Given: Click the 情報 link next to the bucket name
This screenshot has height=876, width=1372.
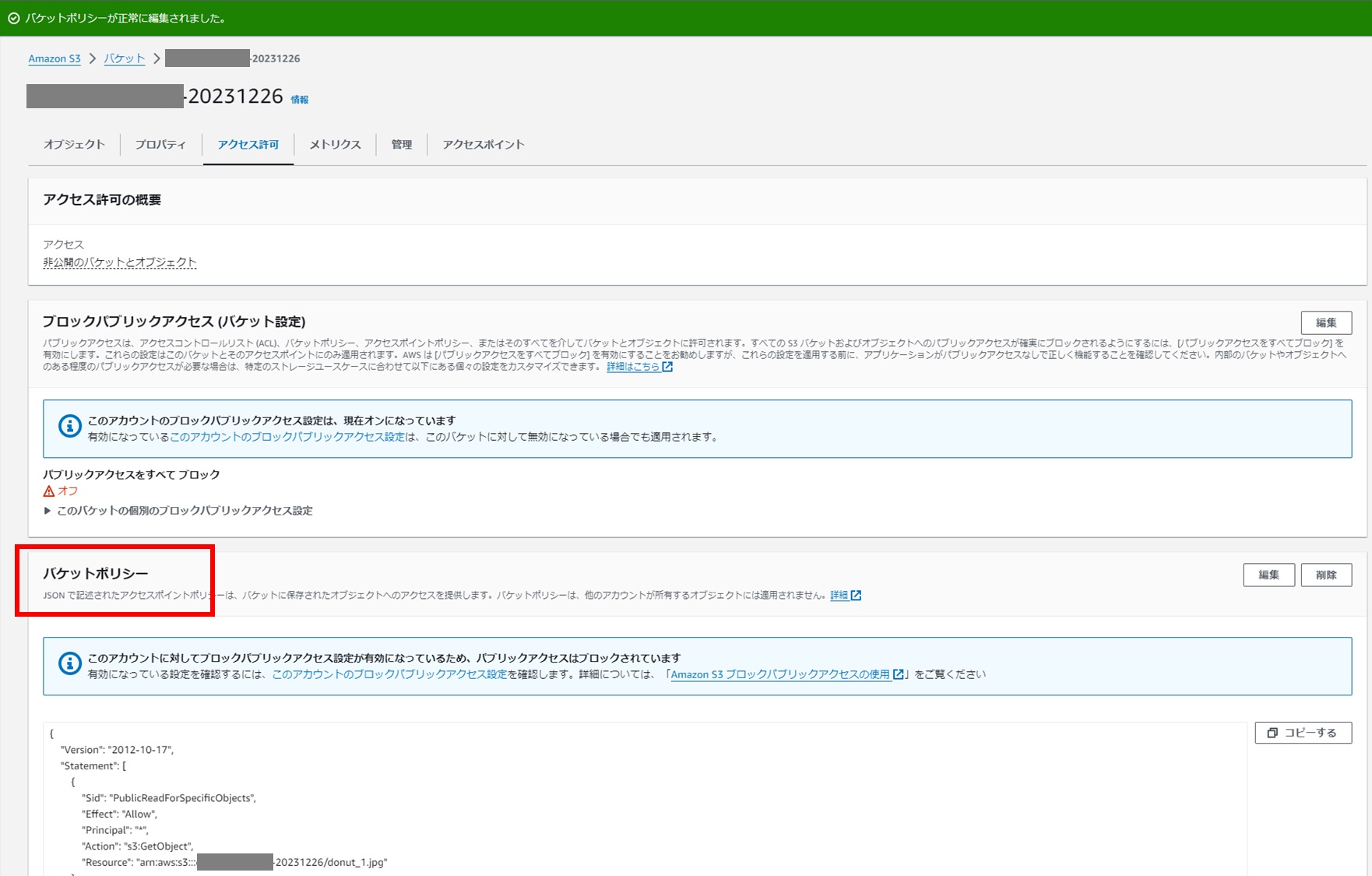Looking at the screenshot, I should (x=299, y=99).
